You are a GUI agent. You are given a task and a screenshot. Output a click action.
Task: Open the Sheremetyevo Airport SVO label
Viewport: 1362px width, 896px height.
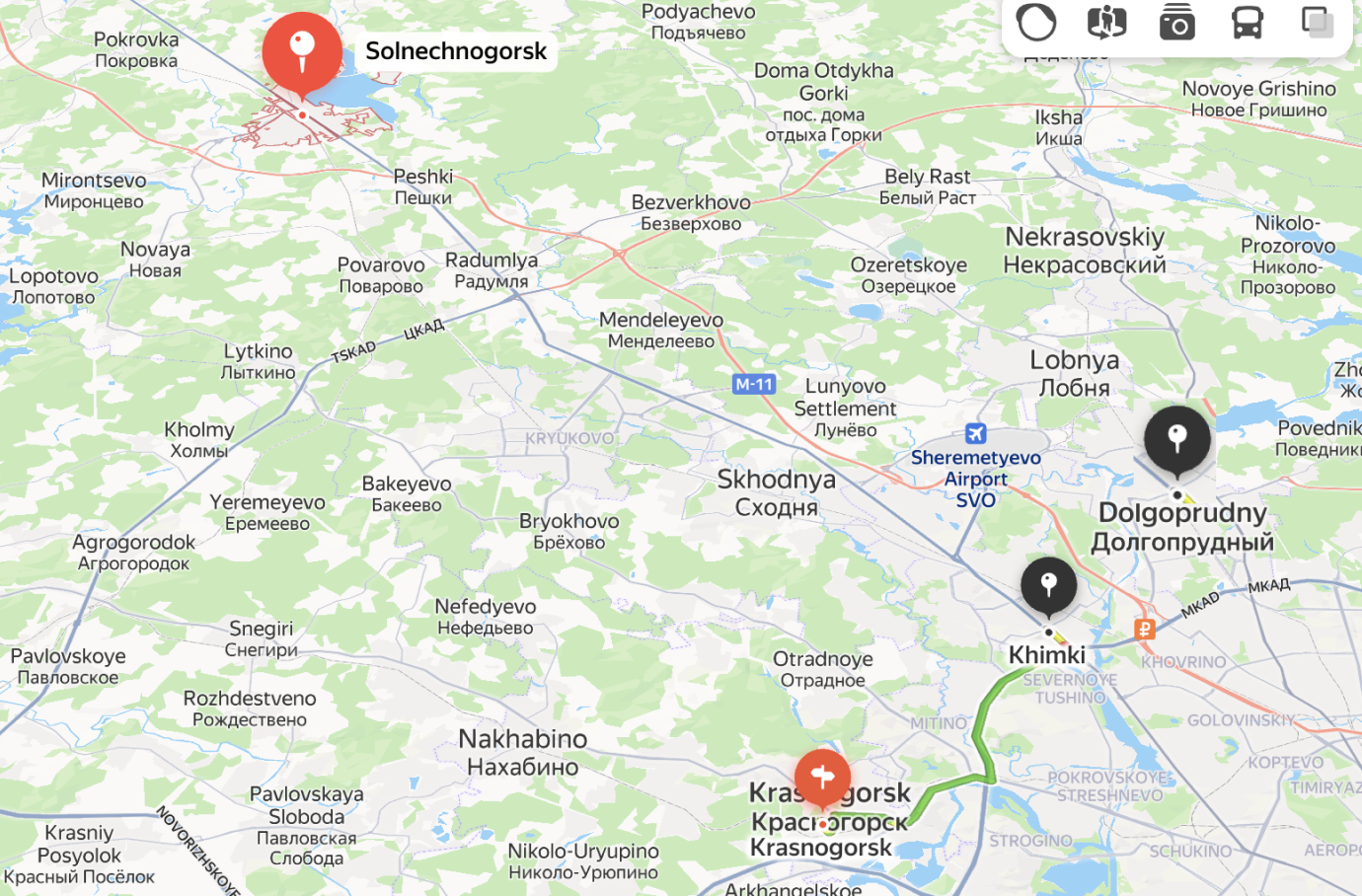pos(976,479)
